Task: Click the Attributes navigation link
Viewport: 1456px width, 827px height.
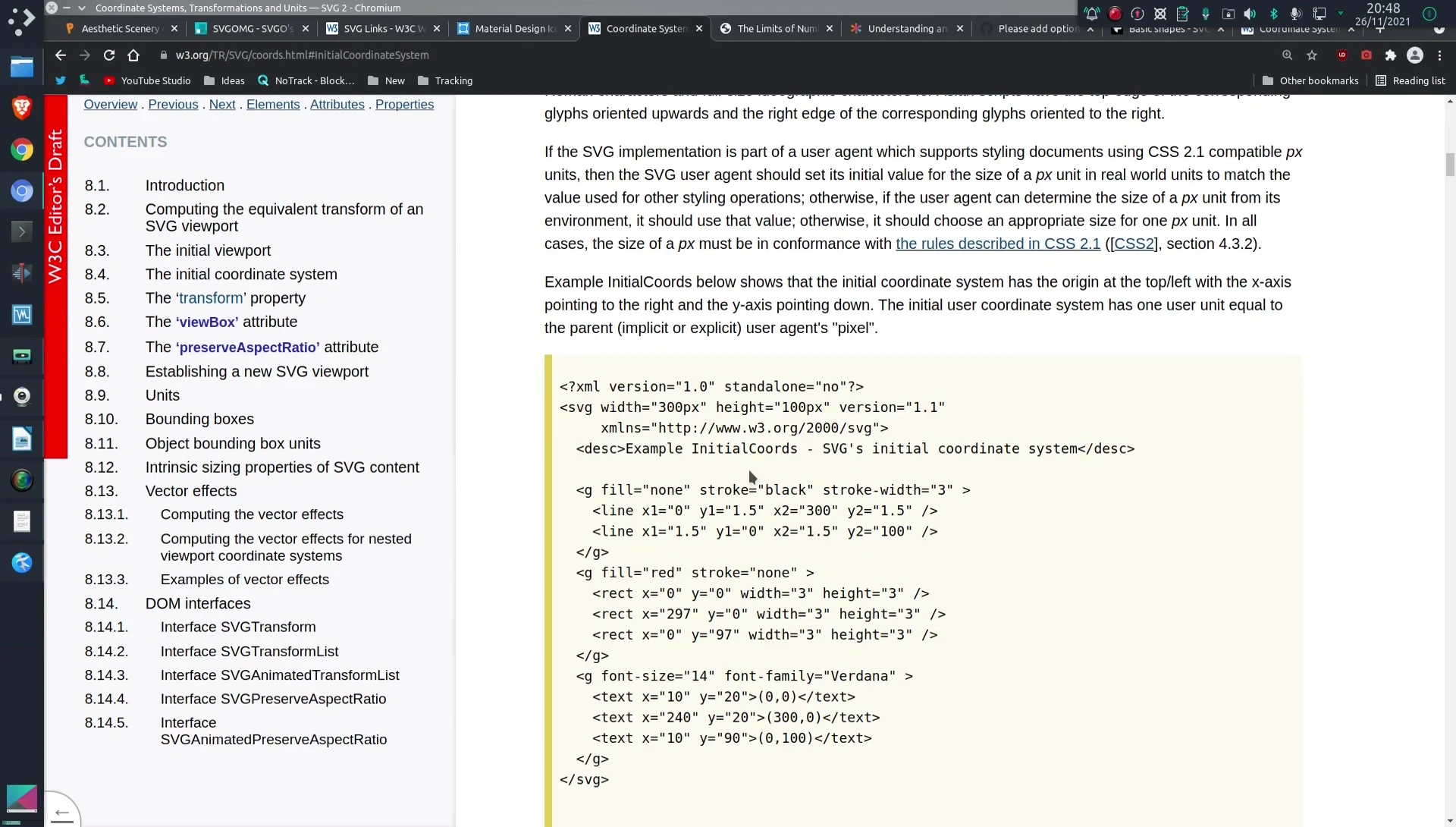Action: (337, 105)
